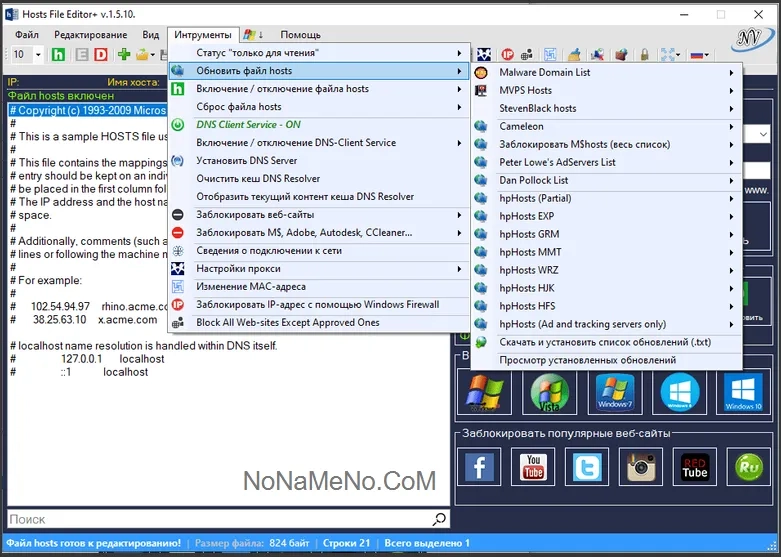Image resolution: width=781 pixels, height=557 pixels.
Task: Click the Facebook block icon
Action: 481,468
